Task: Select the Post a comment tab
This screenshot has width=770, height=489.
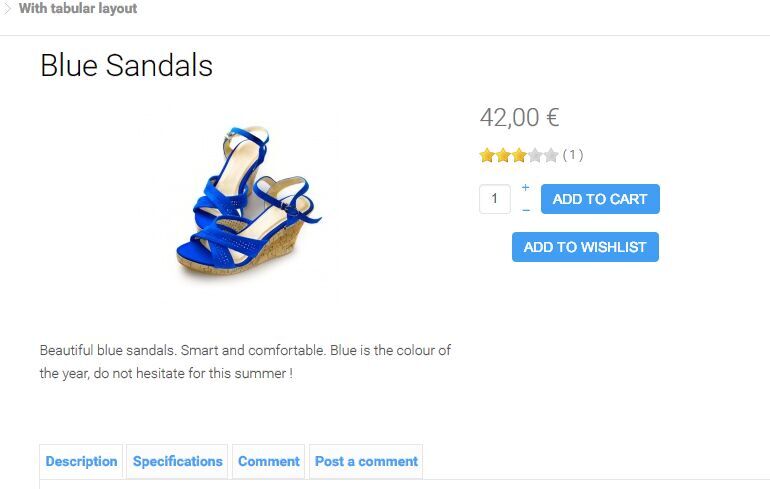Action: [x=366, y=462]
